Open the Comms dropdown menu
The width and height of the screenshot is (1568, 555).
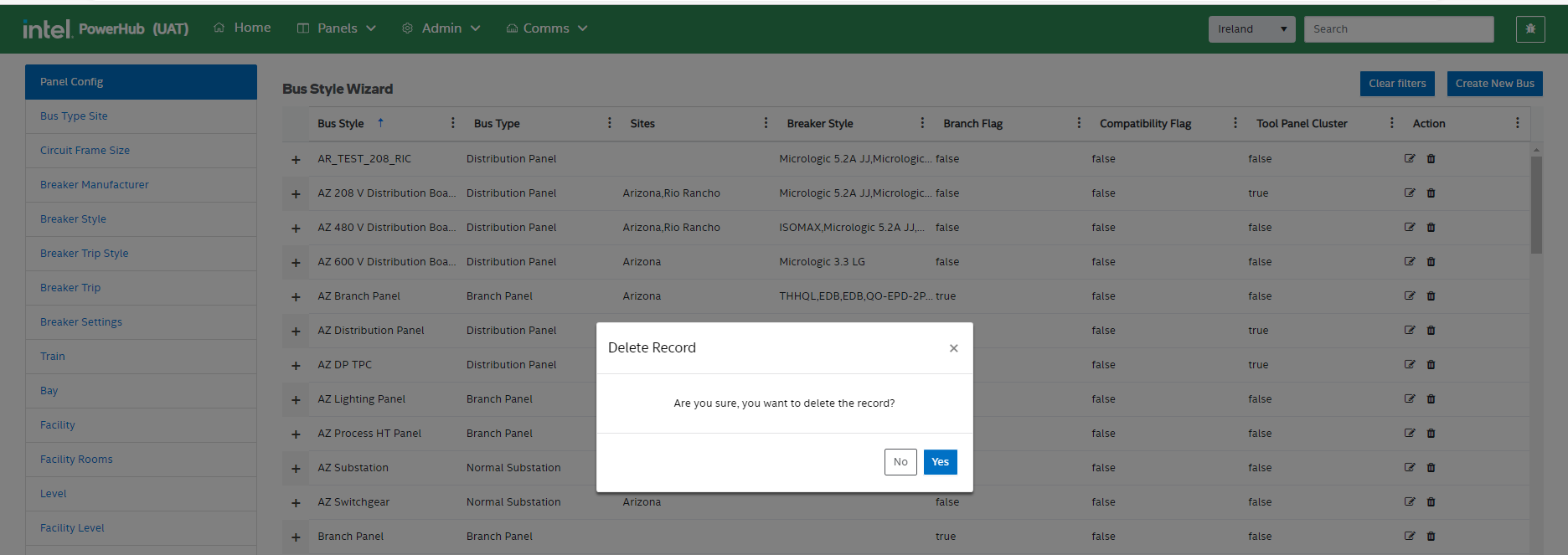coord(546,28)
